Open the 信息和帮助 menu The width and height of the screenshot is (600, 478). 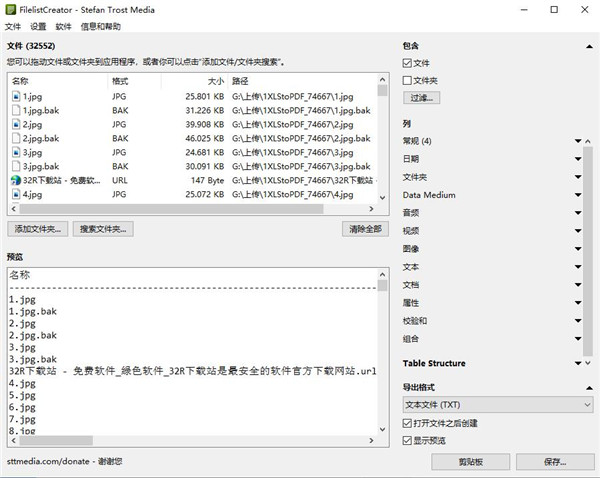pos(101,26)
